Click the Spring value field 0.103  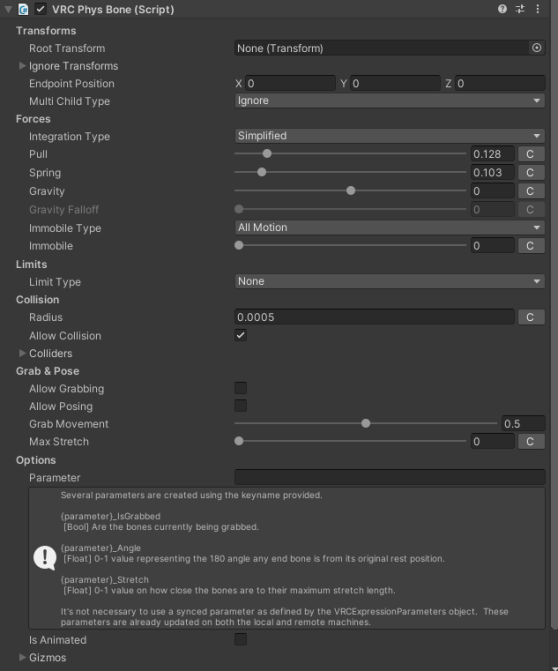(x=493, y=172)
